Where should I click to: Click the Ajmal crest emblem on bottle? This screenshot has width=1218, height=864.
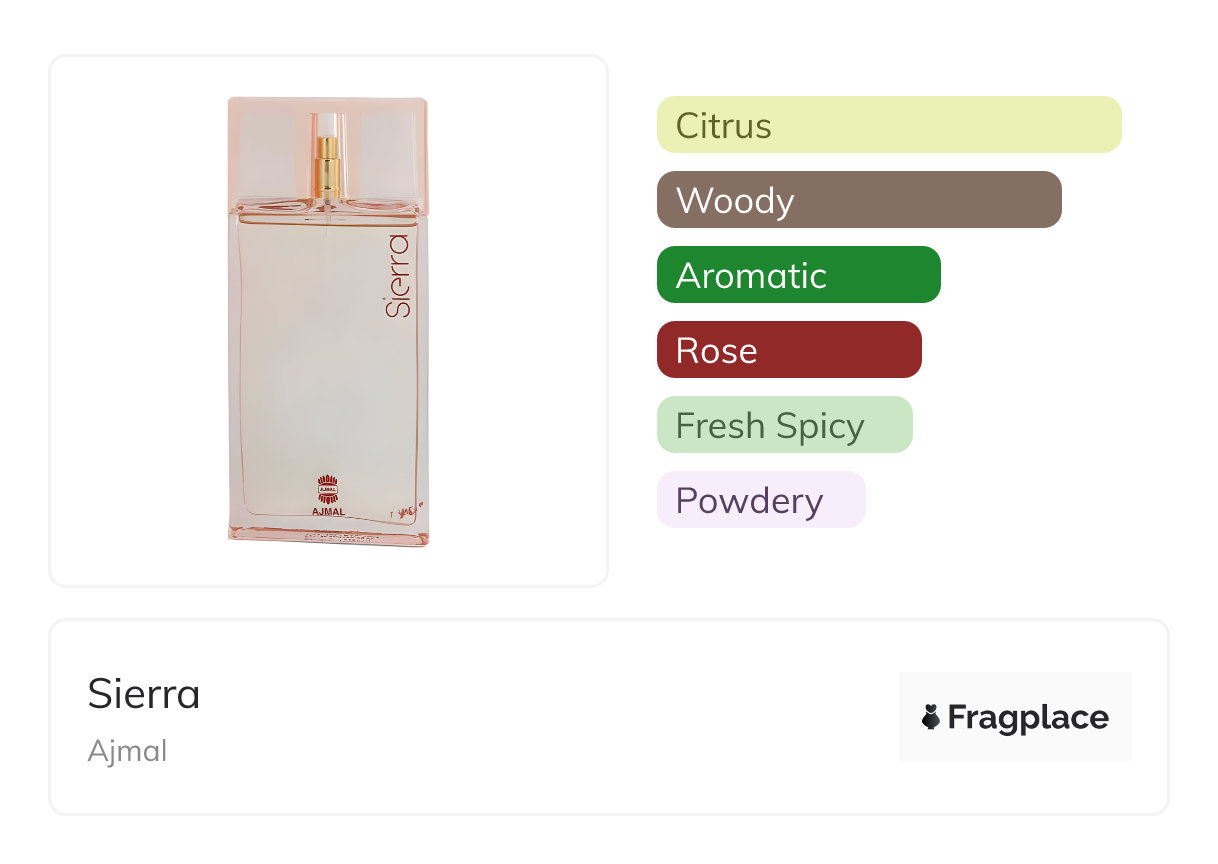point(328,489)
